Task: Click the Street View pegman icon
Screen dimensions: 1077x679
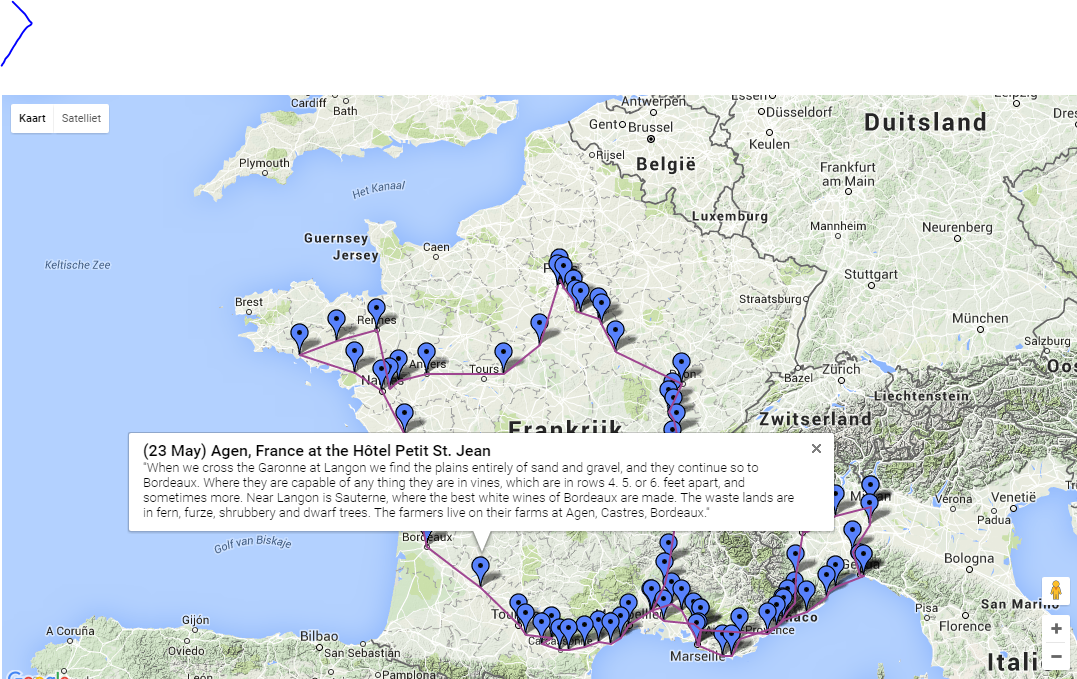Action: (1056, 591)
